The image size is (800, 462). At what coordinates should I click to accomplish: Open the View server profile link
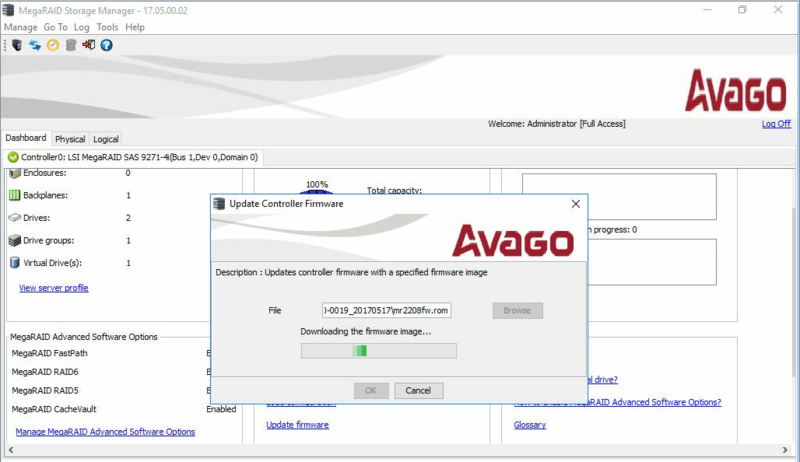coord(54,288)
